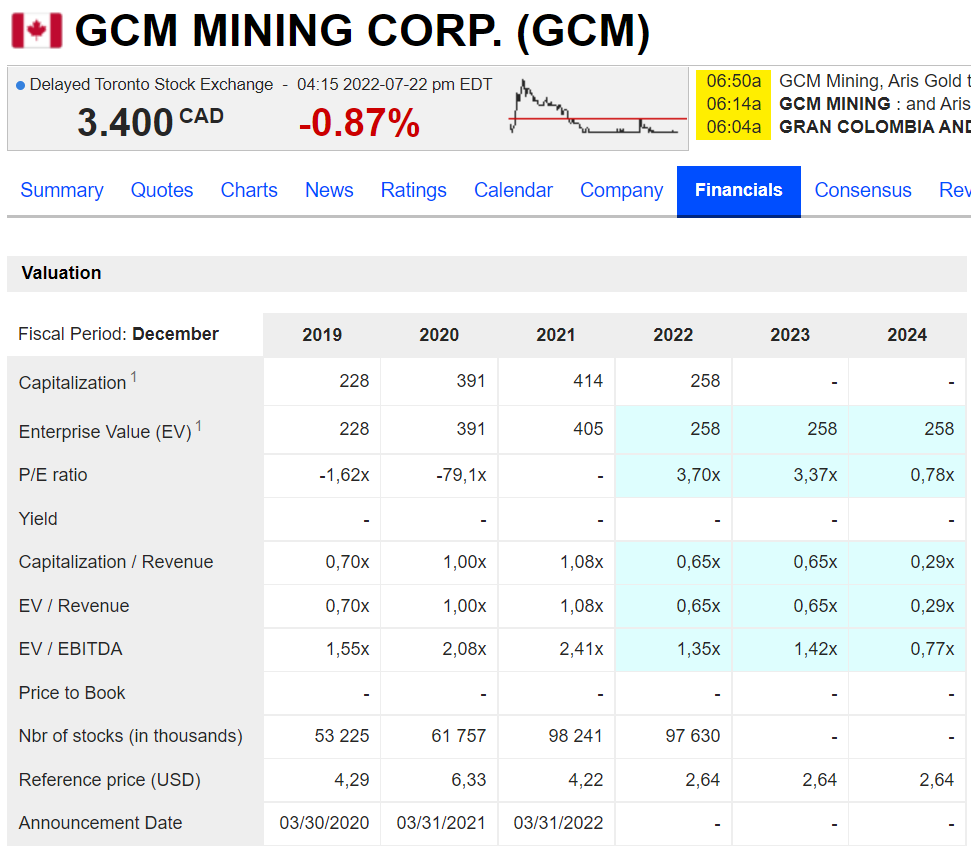Switch to the Consensus tab
The height and width of the screenshot is (850, 971).
[x=863, y=190]
